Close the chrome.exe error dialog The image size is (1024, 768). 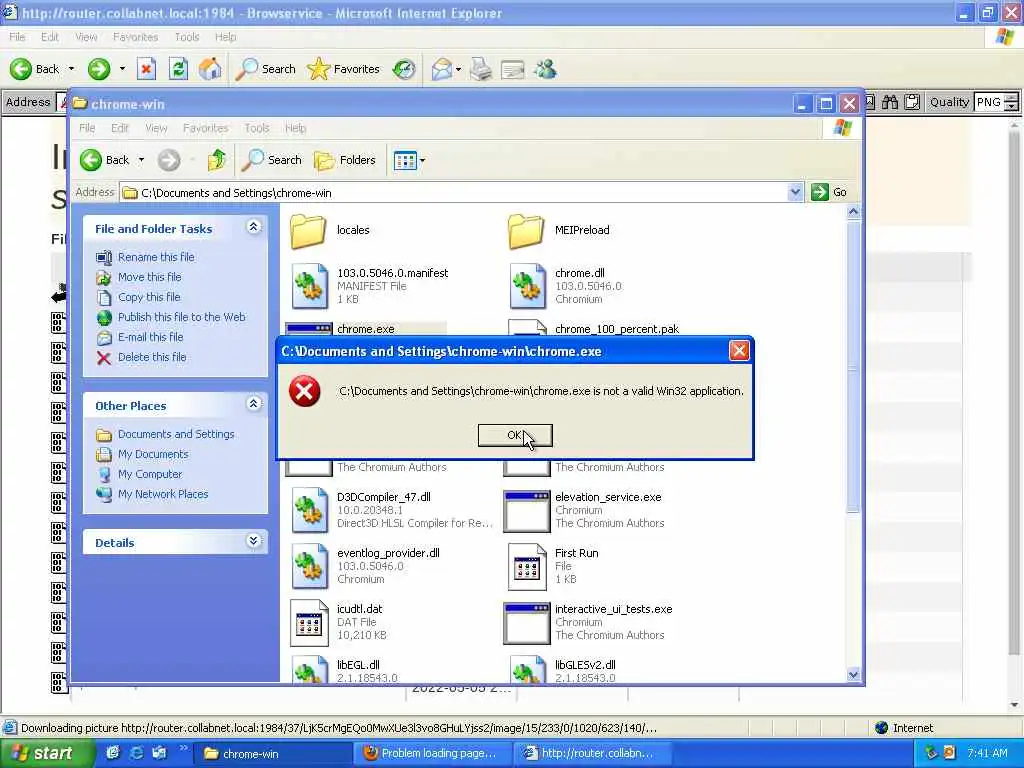(739, 351)
